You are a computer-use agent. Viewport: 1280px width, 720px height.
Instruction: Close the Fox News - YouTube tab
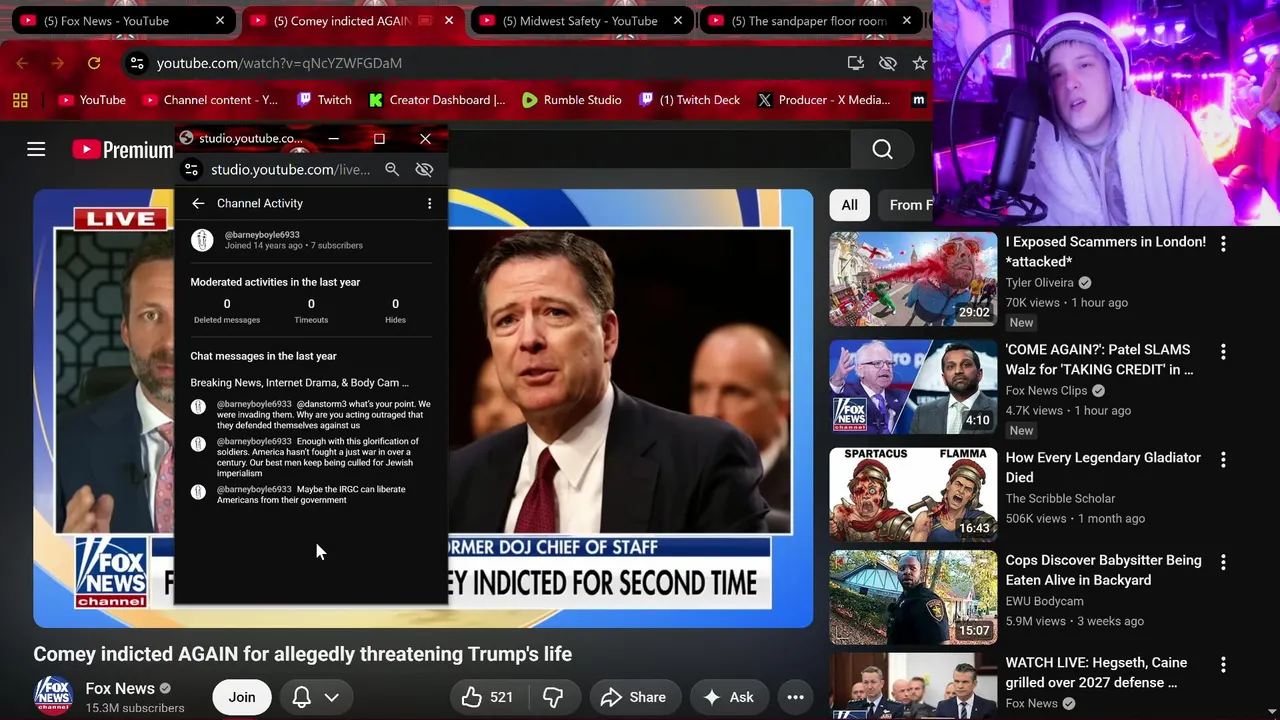tap(220, 21)
